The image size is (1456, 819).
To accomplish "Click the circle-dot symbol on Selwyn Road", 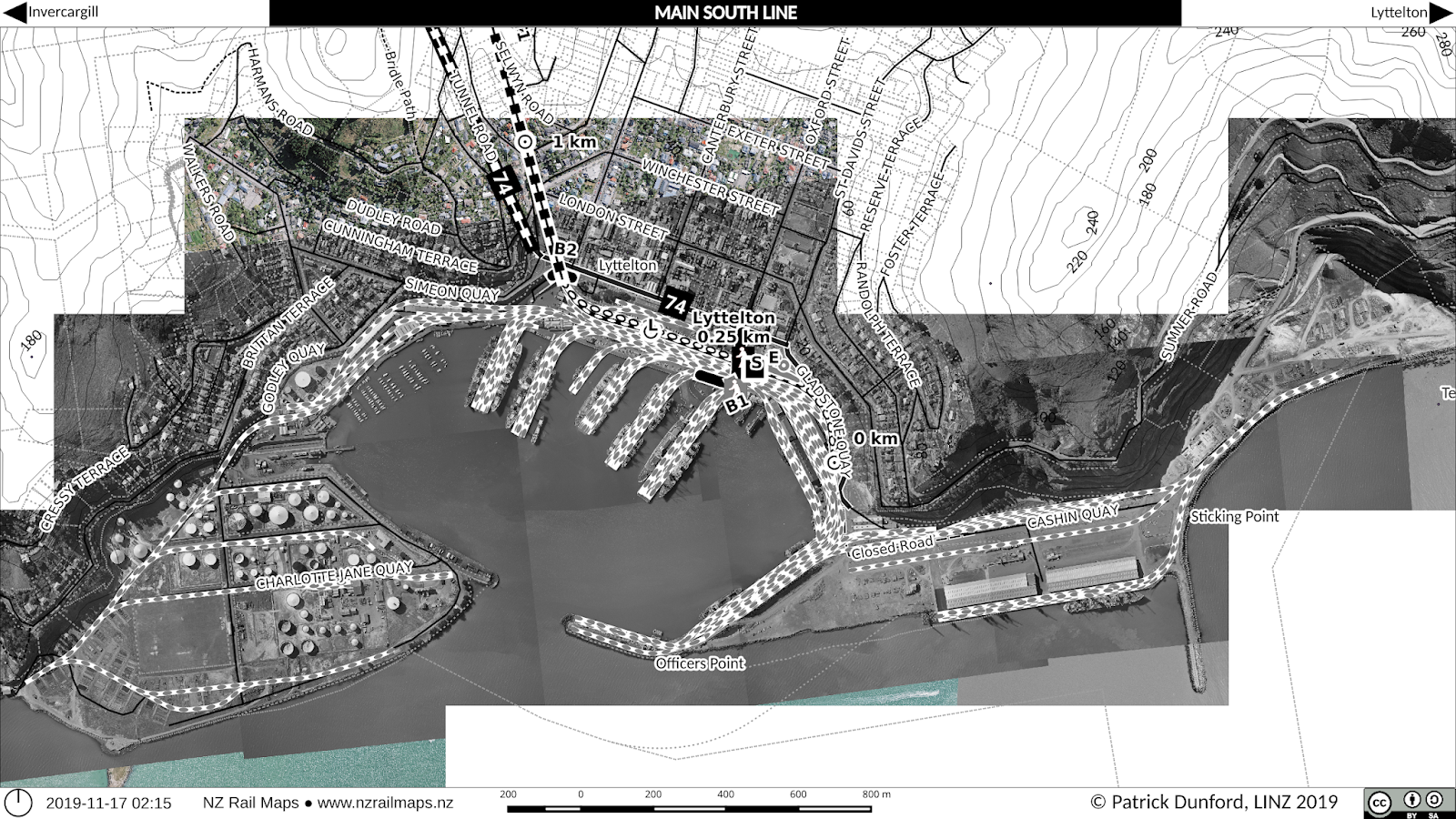I will pyautogui.click(x=524, y=141).
